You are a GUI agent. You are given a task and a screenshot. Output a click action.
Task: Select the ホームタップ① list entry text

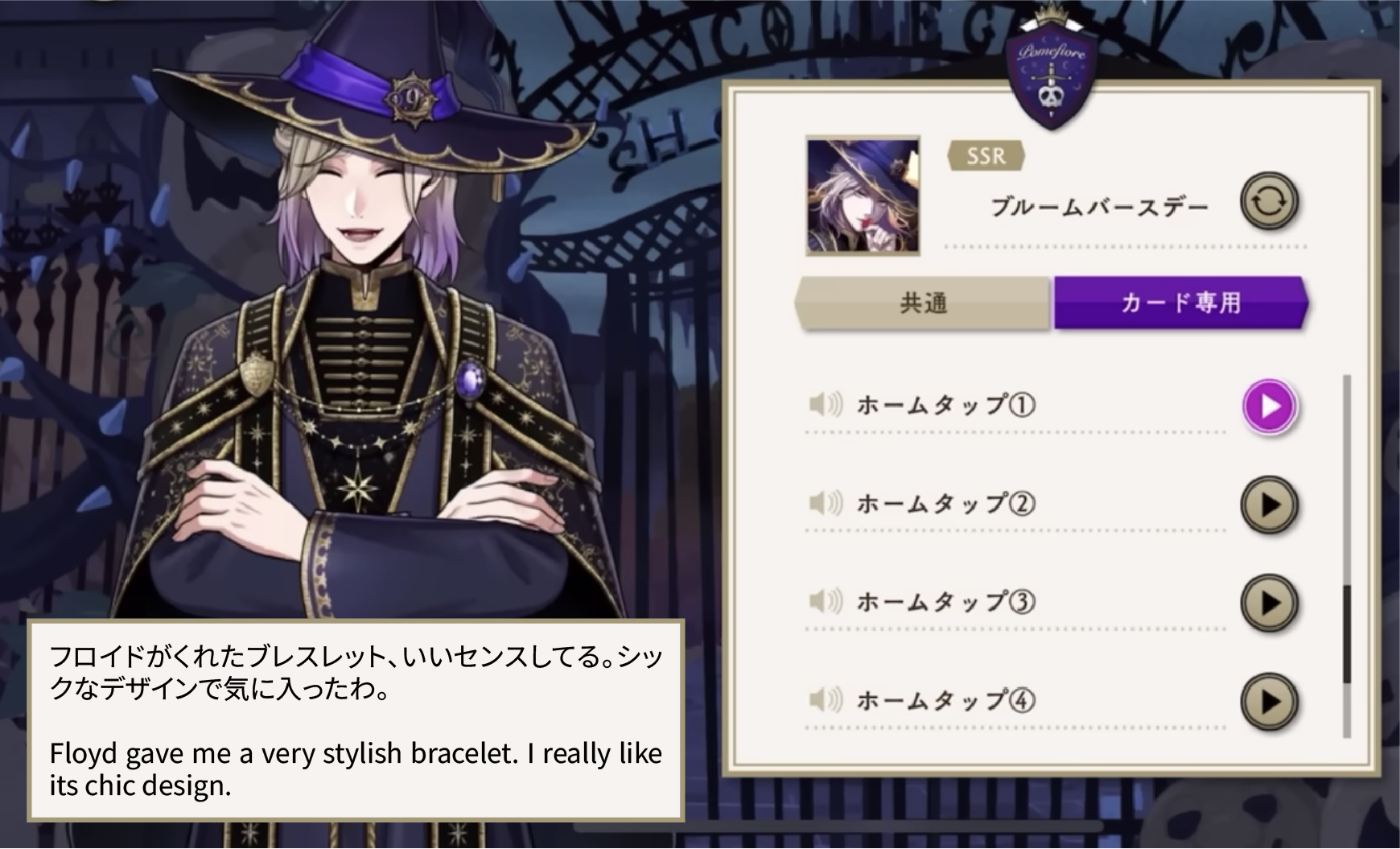point(945,405)
